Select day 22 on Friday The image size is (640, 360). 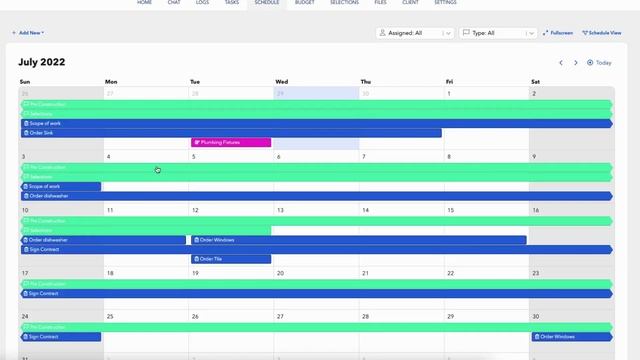(451, 273)
